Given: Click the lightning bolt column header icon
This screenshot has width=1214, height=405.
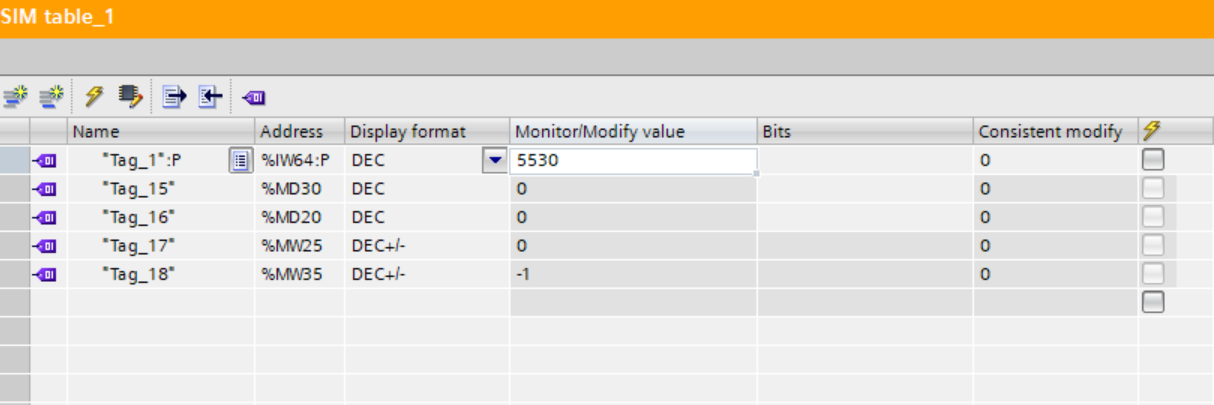Looking at the screenshot, I should (1151, 131).
